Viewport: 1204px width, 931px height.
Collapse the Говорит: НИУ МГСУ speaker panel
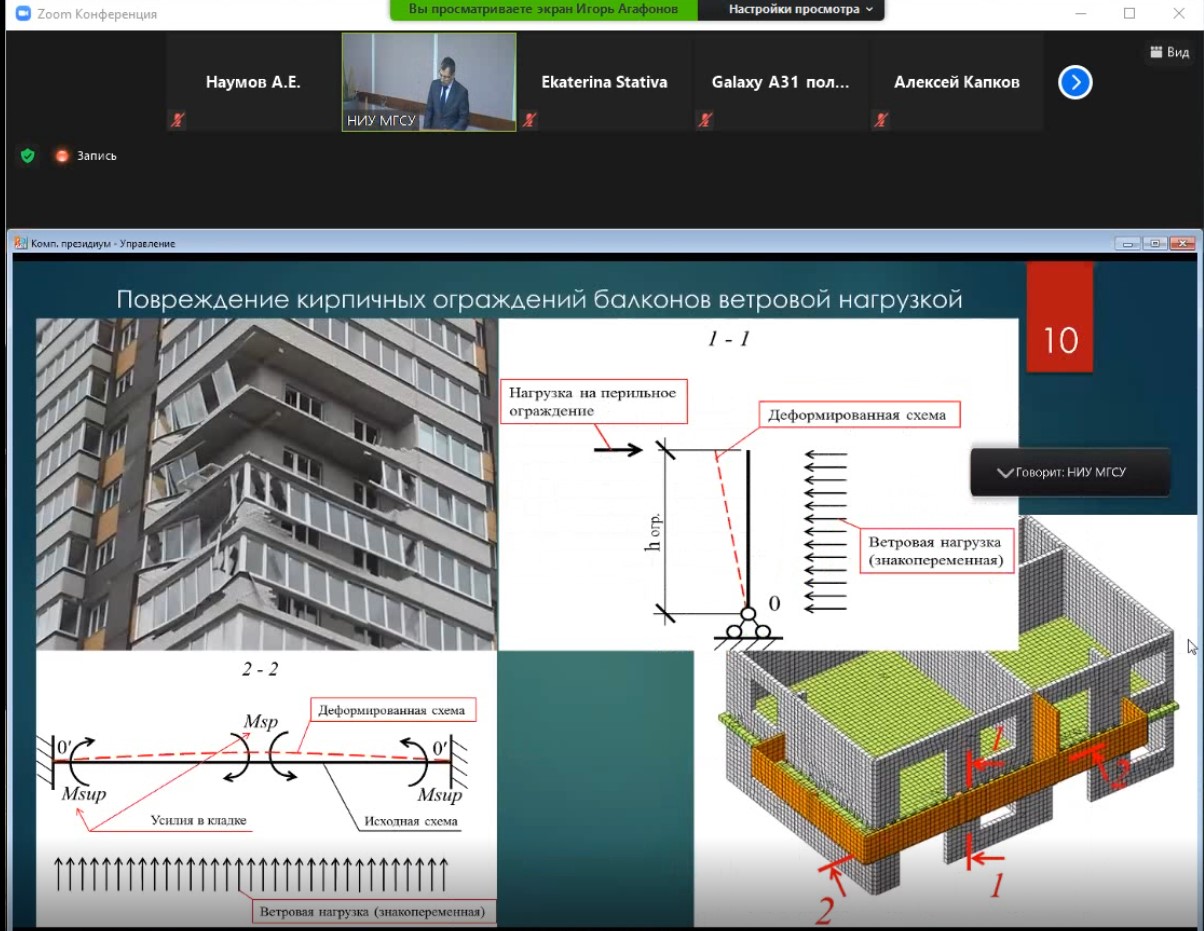[1005, 472]
